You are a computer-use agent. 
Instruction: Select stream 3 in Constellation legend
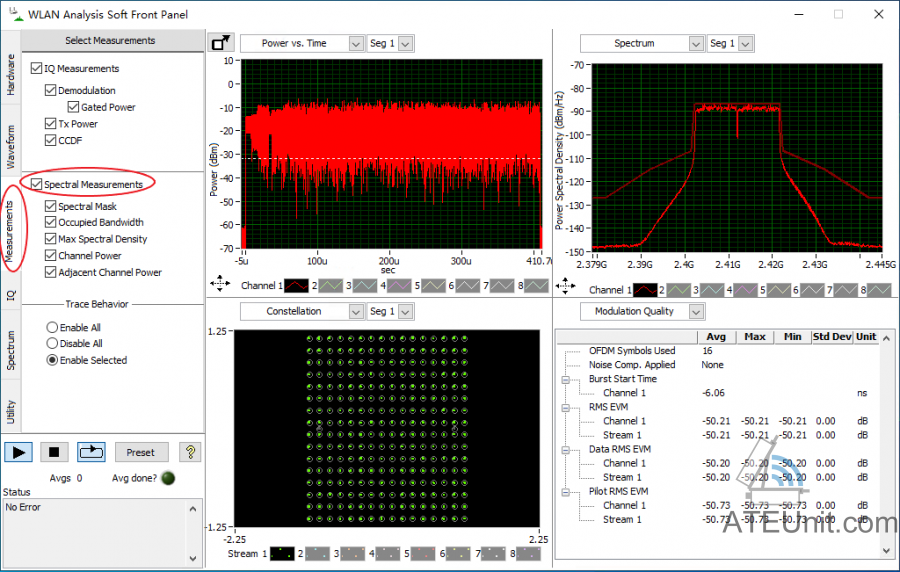pyautogui.click(x=352, y=554)
